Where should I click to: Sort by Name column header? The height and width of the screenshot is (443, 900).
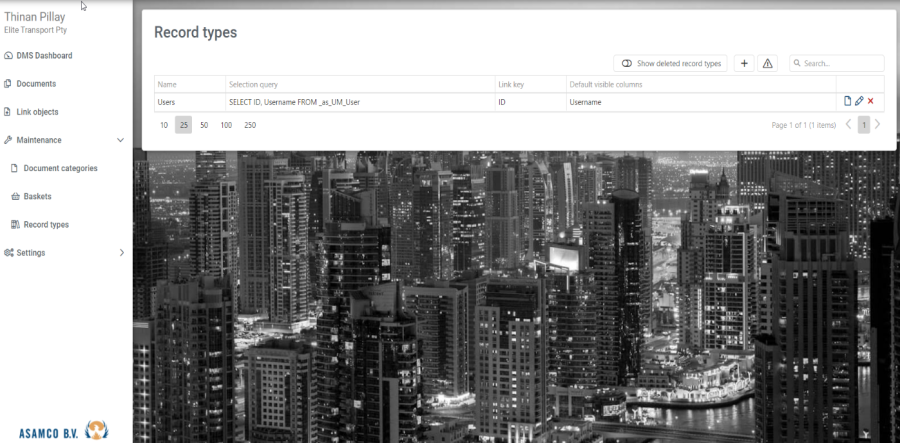point(189,84)
